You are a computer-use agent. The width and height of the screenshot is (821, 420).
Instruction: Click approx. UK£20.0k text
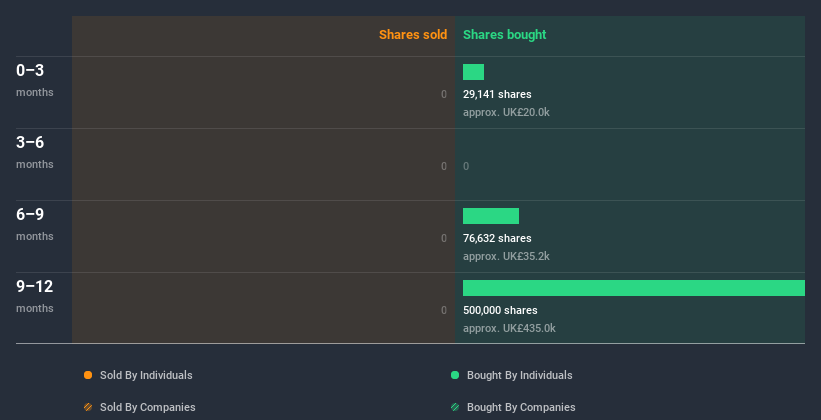pos(506,112)
